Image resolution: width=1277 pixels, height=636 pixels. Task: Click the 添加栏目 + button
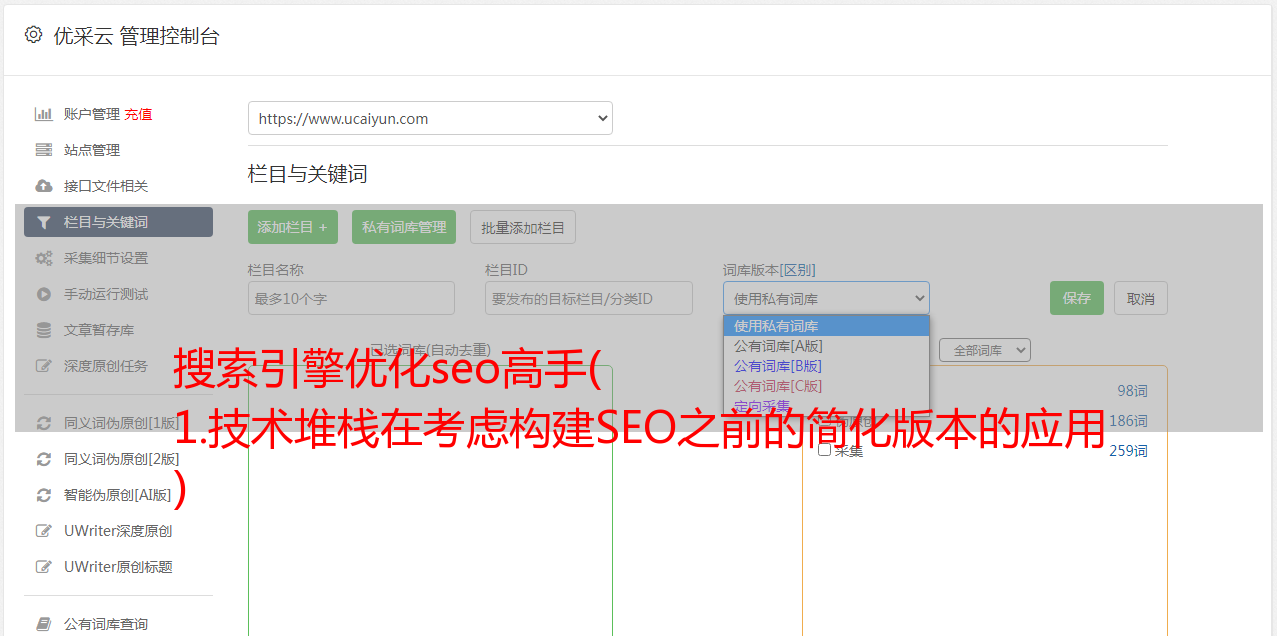pyautogui.click(x=293, y=227)
